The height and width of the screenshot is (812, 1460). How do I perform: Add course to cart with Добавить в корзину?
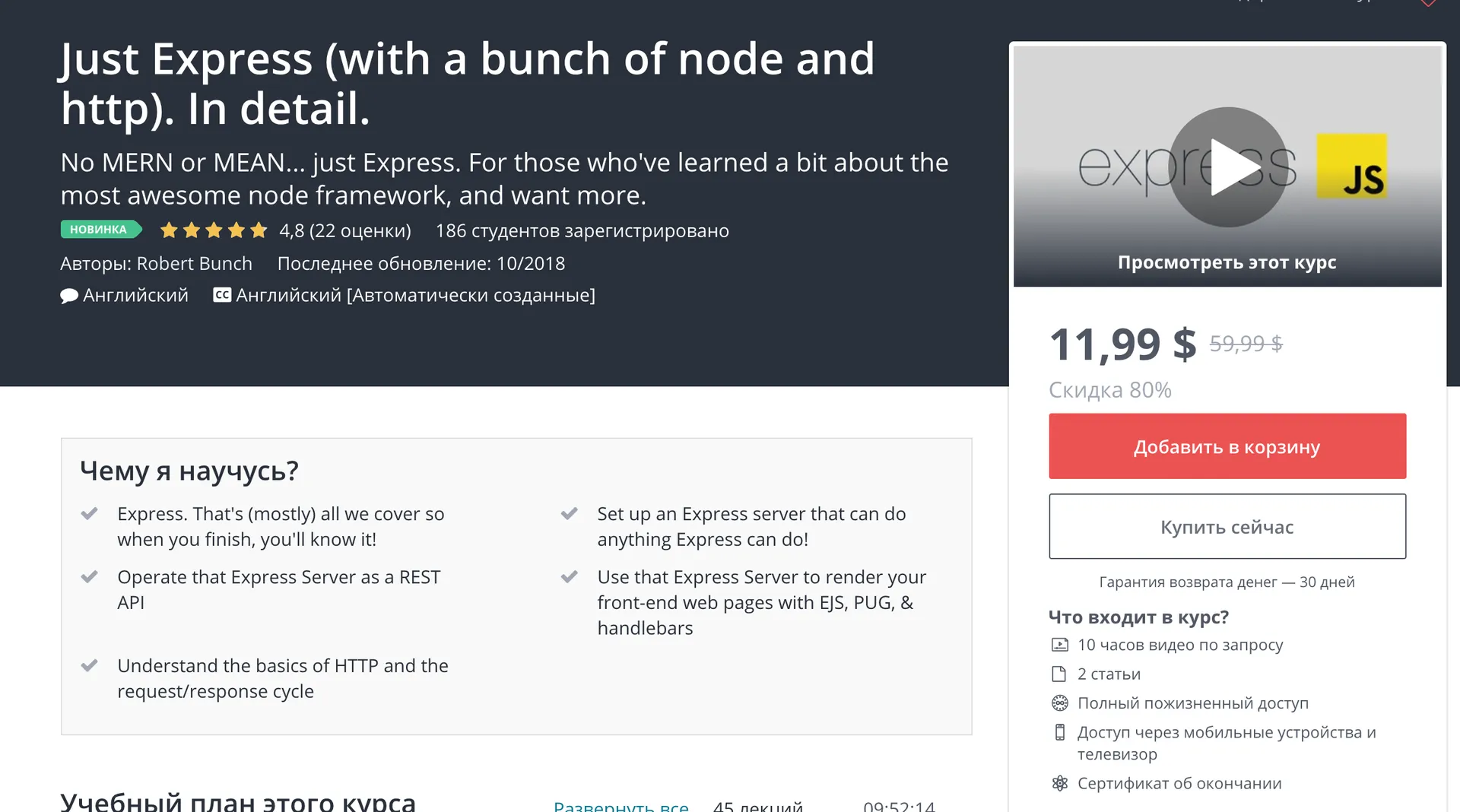pyautogui.click(x=1227, y=446)
